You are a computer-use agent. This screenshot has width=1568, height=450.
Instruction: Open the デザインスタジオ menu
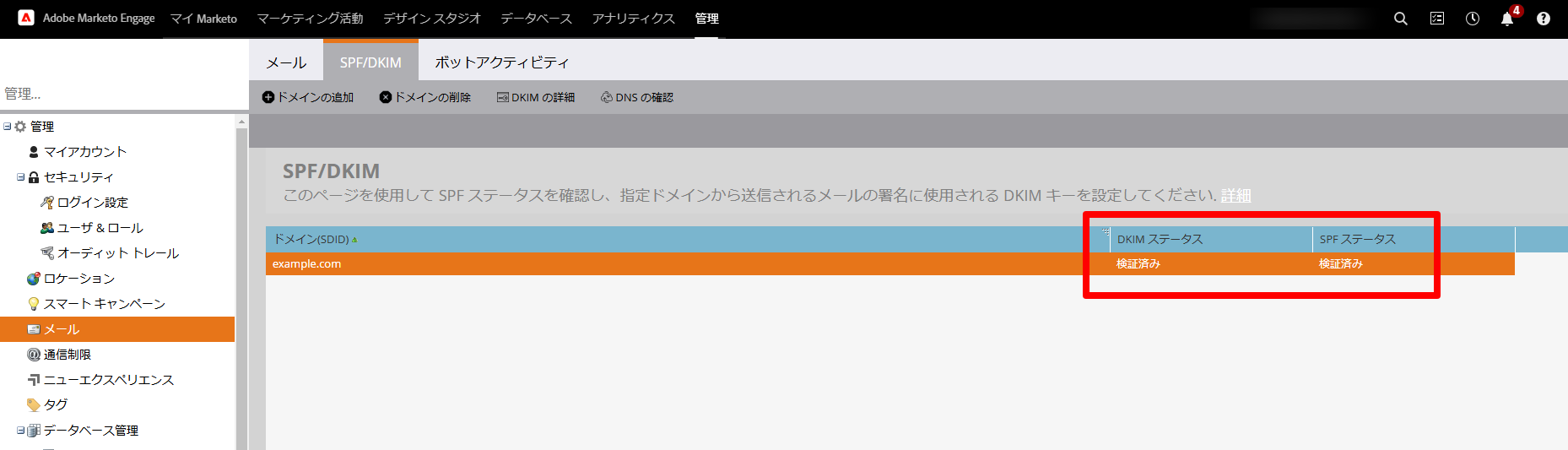pos(432,19)
